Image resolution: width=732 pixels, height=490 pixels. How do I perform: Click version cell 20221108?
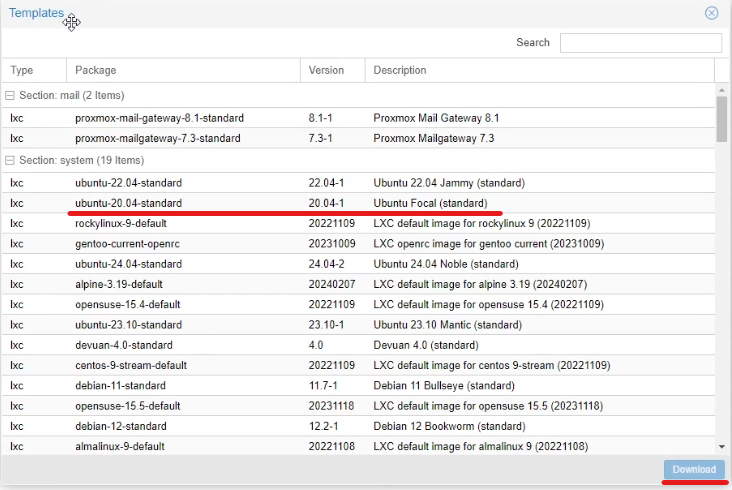pos(331,447)
